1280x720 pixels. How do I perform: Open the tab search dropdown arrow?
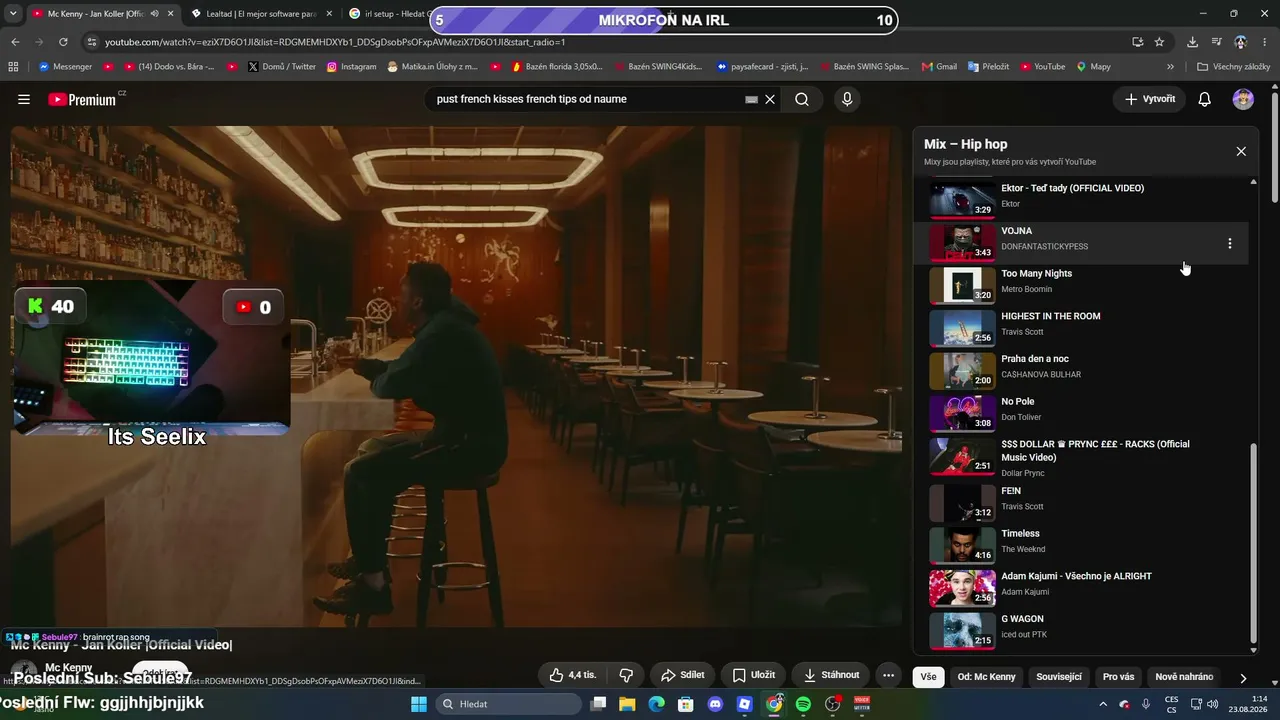(13, 14)
